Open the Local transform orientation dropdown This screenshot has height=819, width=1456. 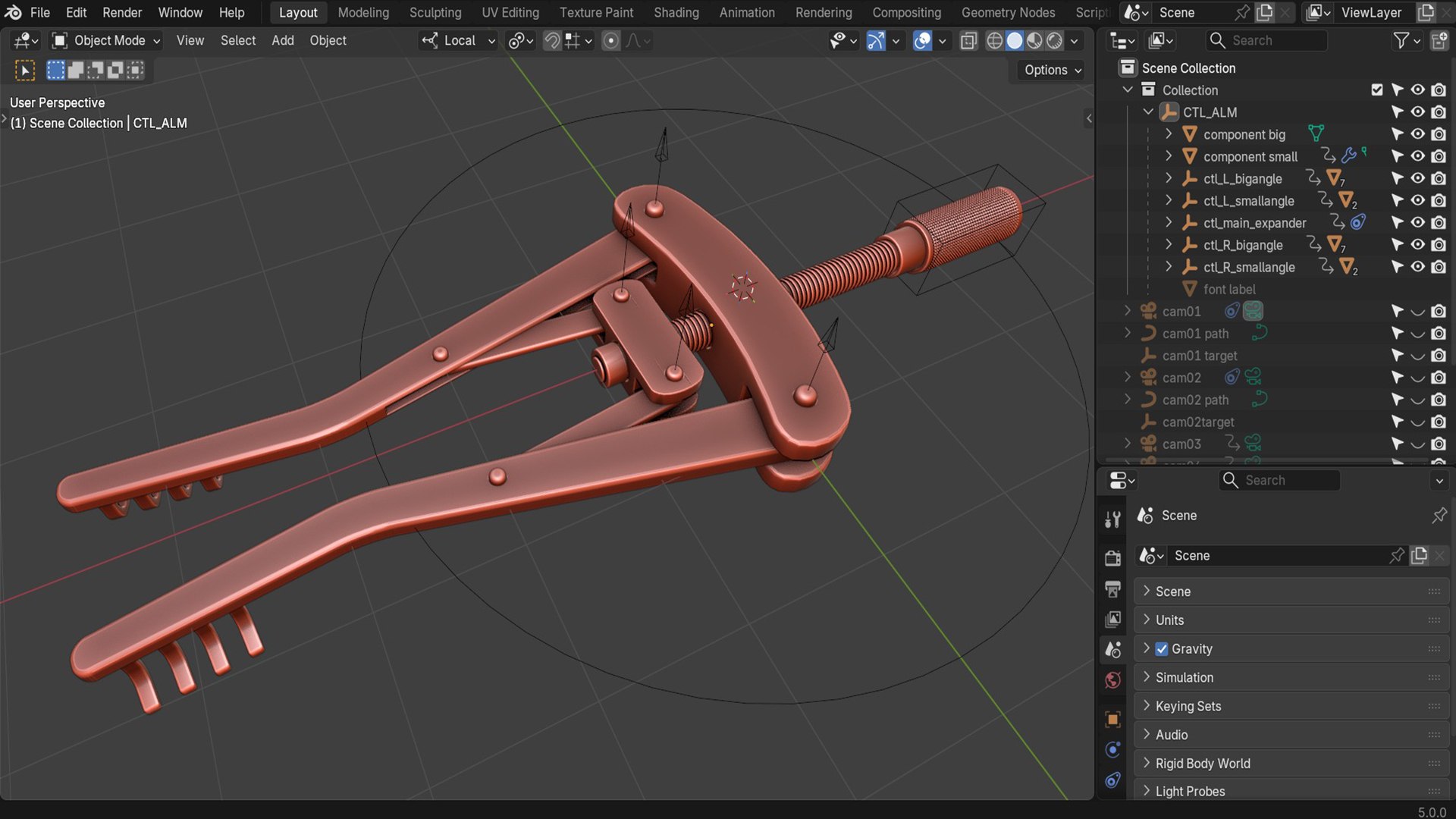click(459, 41)
